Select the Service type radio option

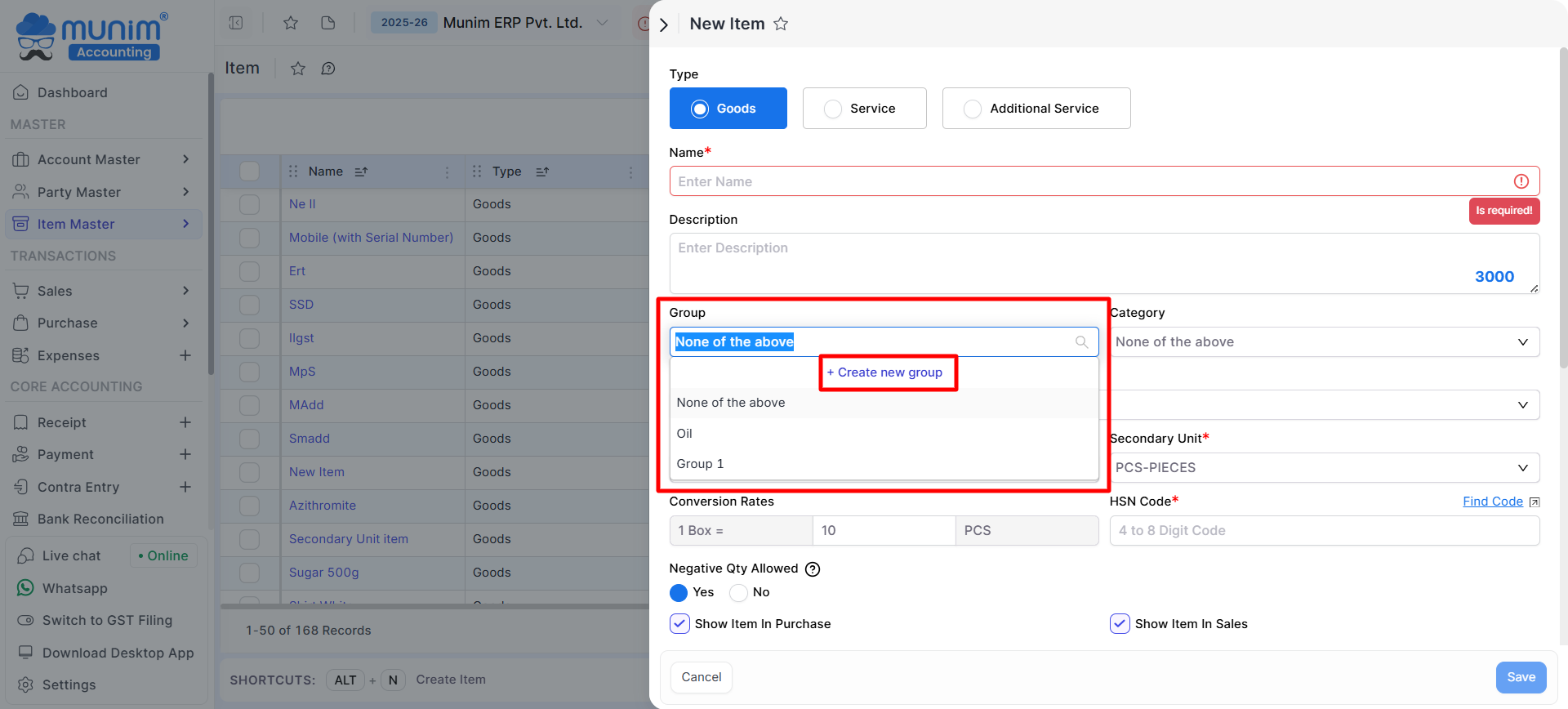click(833, 109)
